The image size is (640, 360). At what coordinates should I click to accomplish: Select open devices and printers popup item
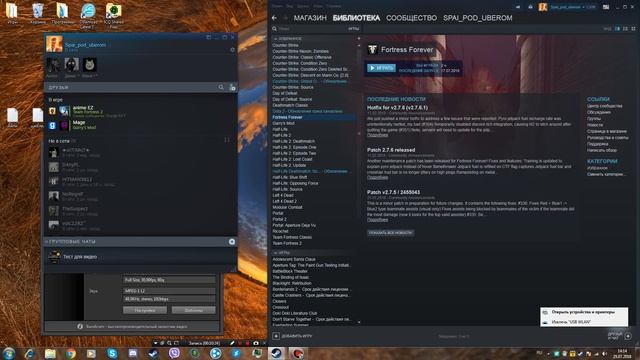click(x=584, y=312)
